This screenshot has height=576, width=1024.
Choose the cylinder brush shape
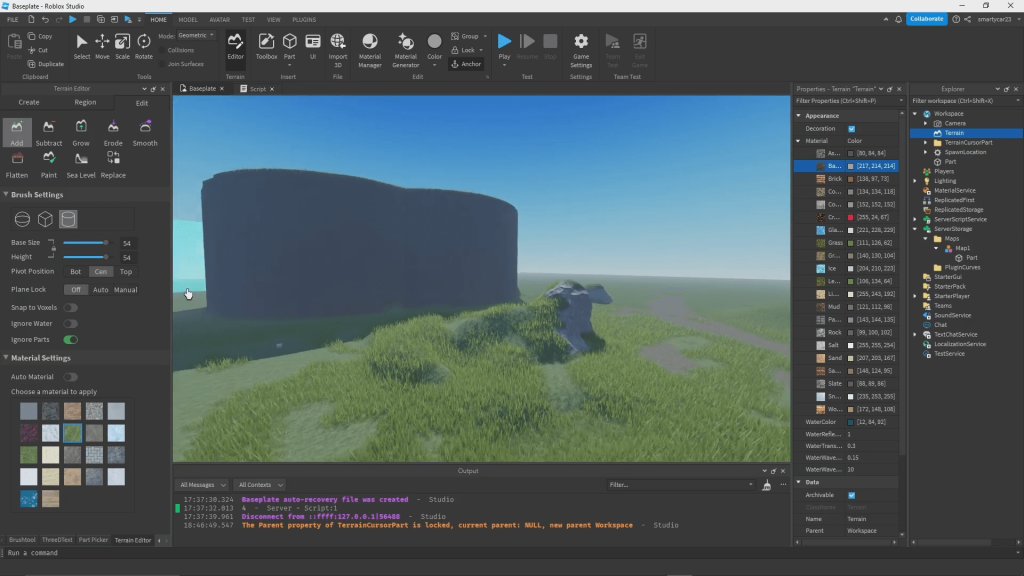[68, 219]
